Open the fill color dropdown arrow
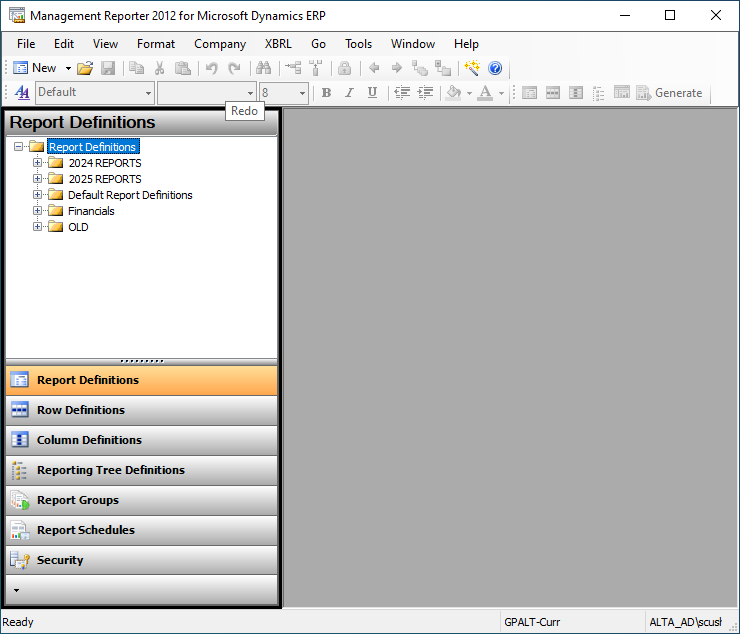This screenshot has width=740, height=634. [469, 93]
